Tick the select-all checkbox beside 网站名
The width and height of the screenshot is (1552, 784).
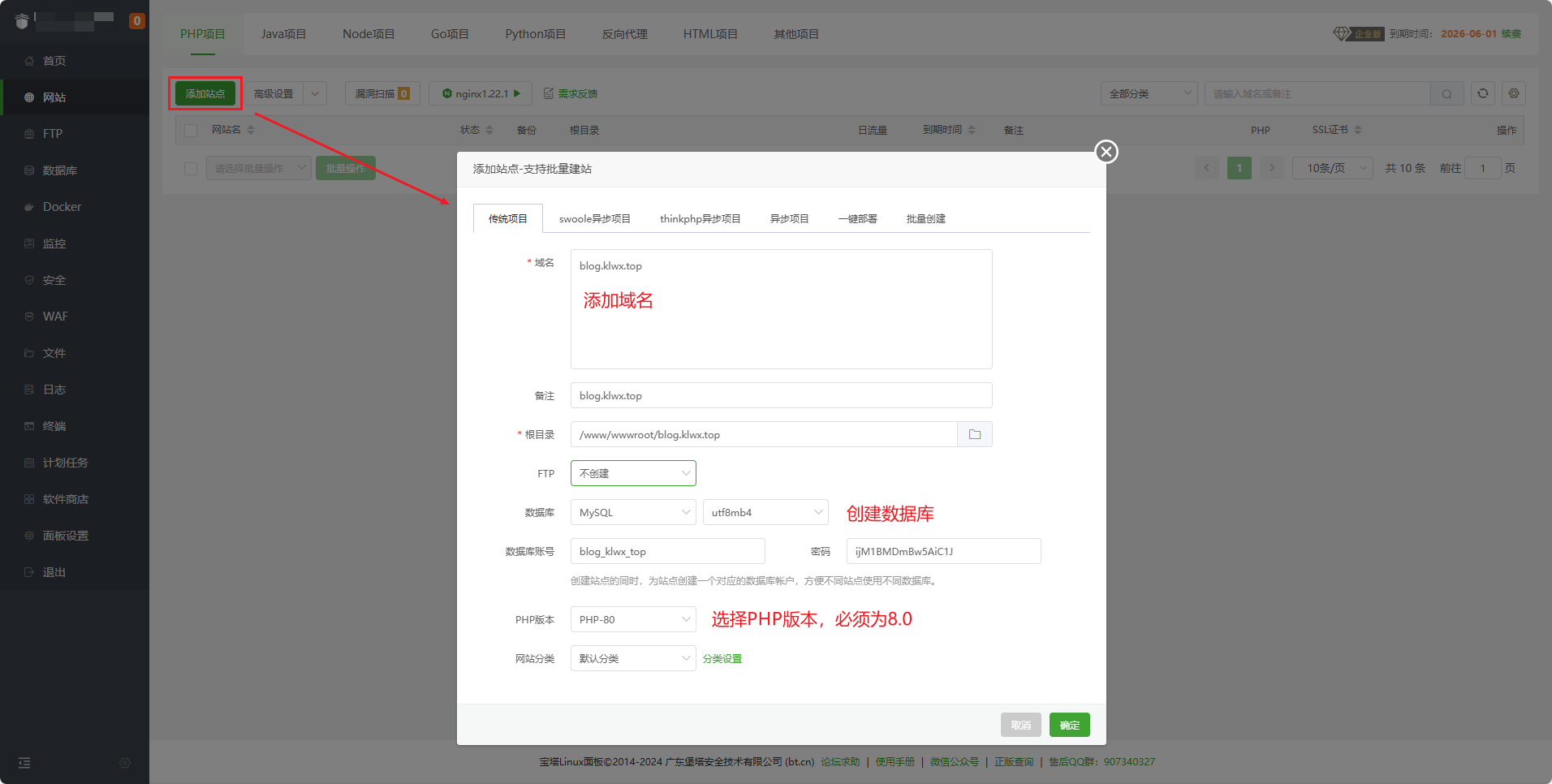click(191, 131)
